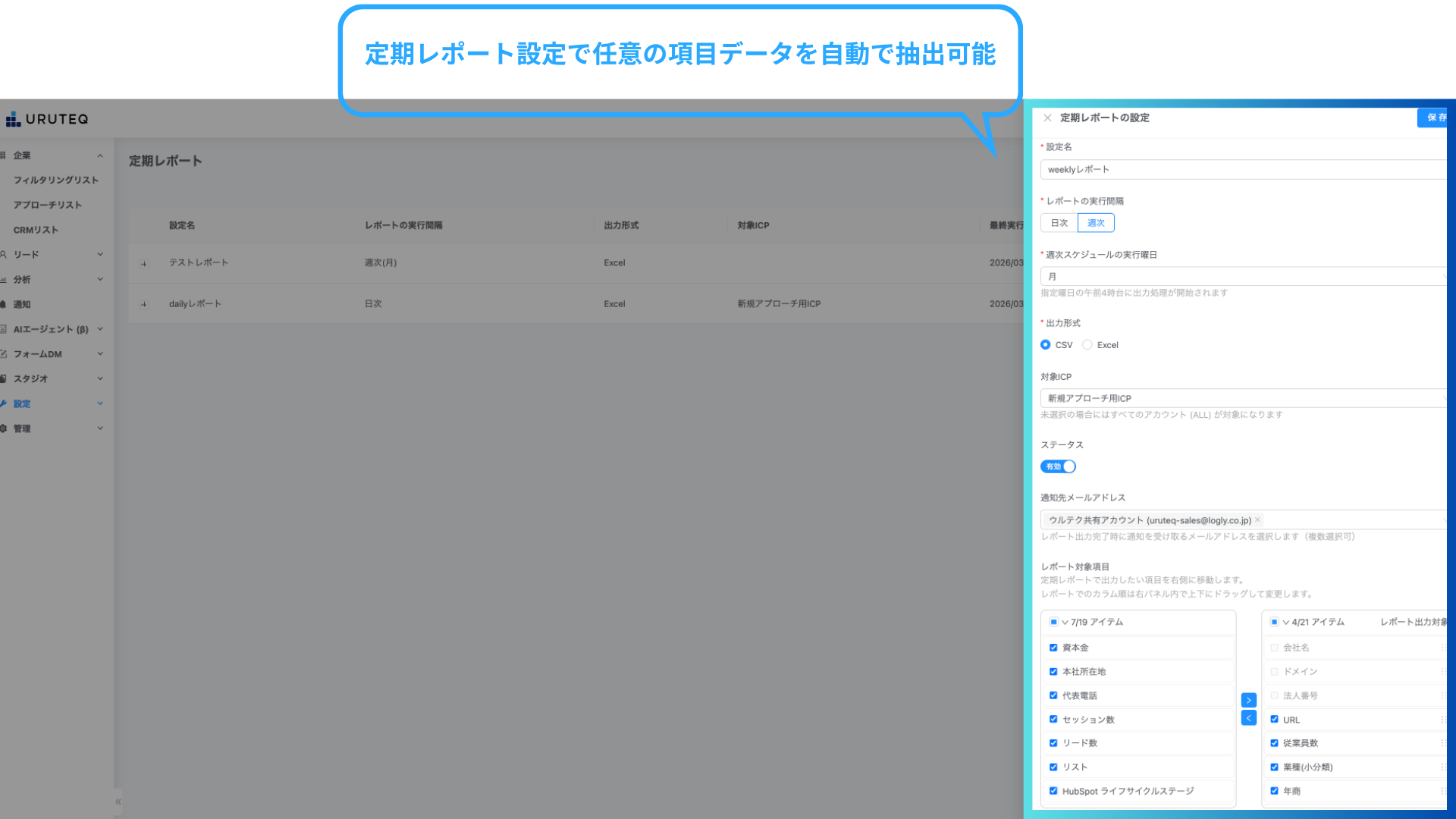This screenshot has height=819, width=1456.
Task: Toggle the 有効 status switch
Action: [x=1058, y=466]
